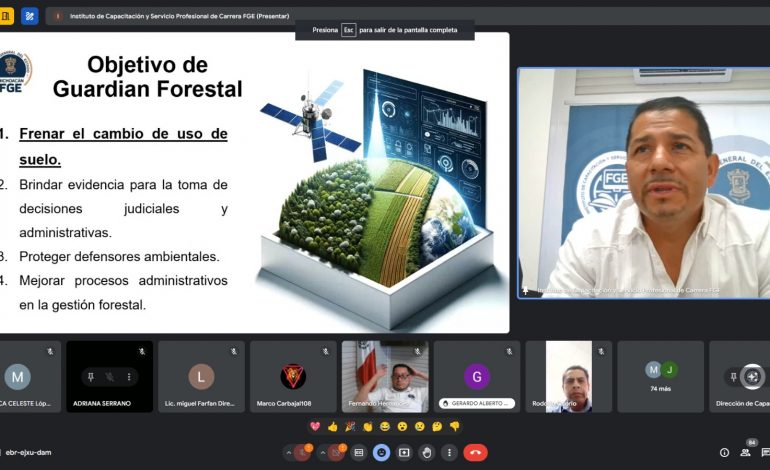Open the in-call chat panel
This screenshot has height=470, width=770.
tap(766, 453)
